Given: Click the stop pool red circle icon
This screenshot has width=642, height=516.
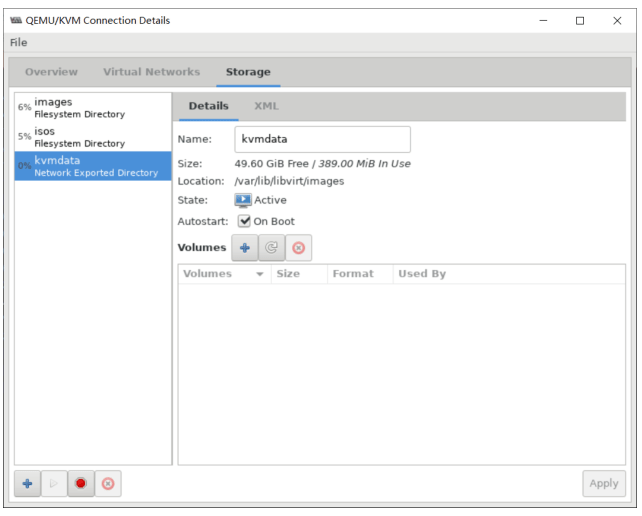Looking at the screenshot, I should tap(80, 483).
